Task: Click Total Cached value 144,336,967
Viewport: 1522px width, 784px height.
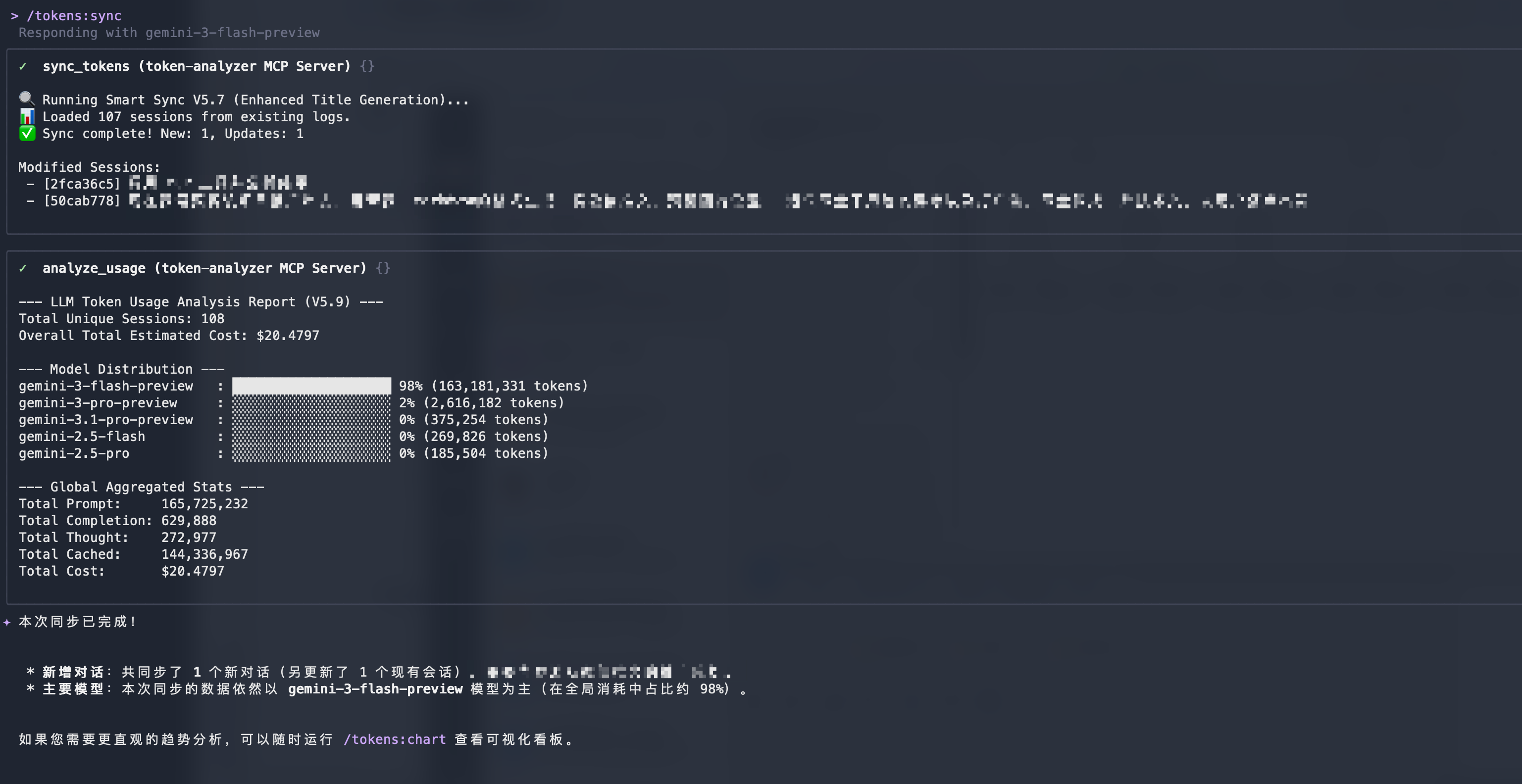Action: [x=204, y=555]
